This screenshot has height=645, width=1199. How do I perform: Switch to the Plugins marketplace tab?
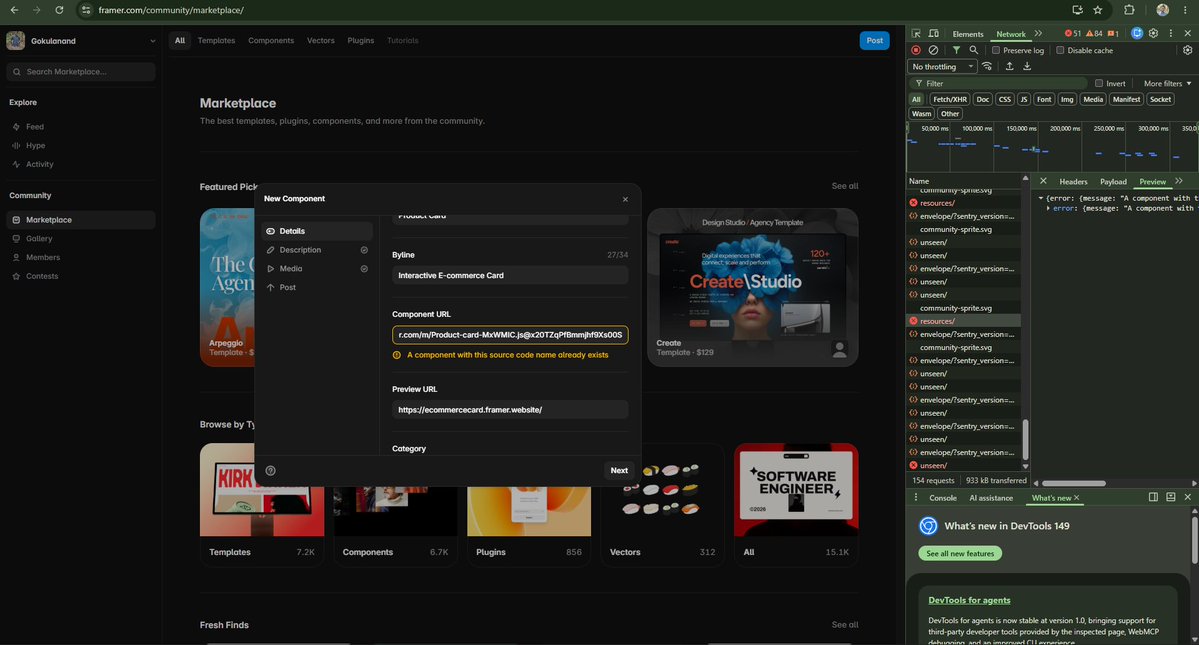point(360,41)
